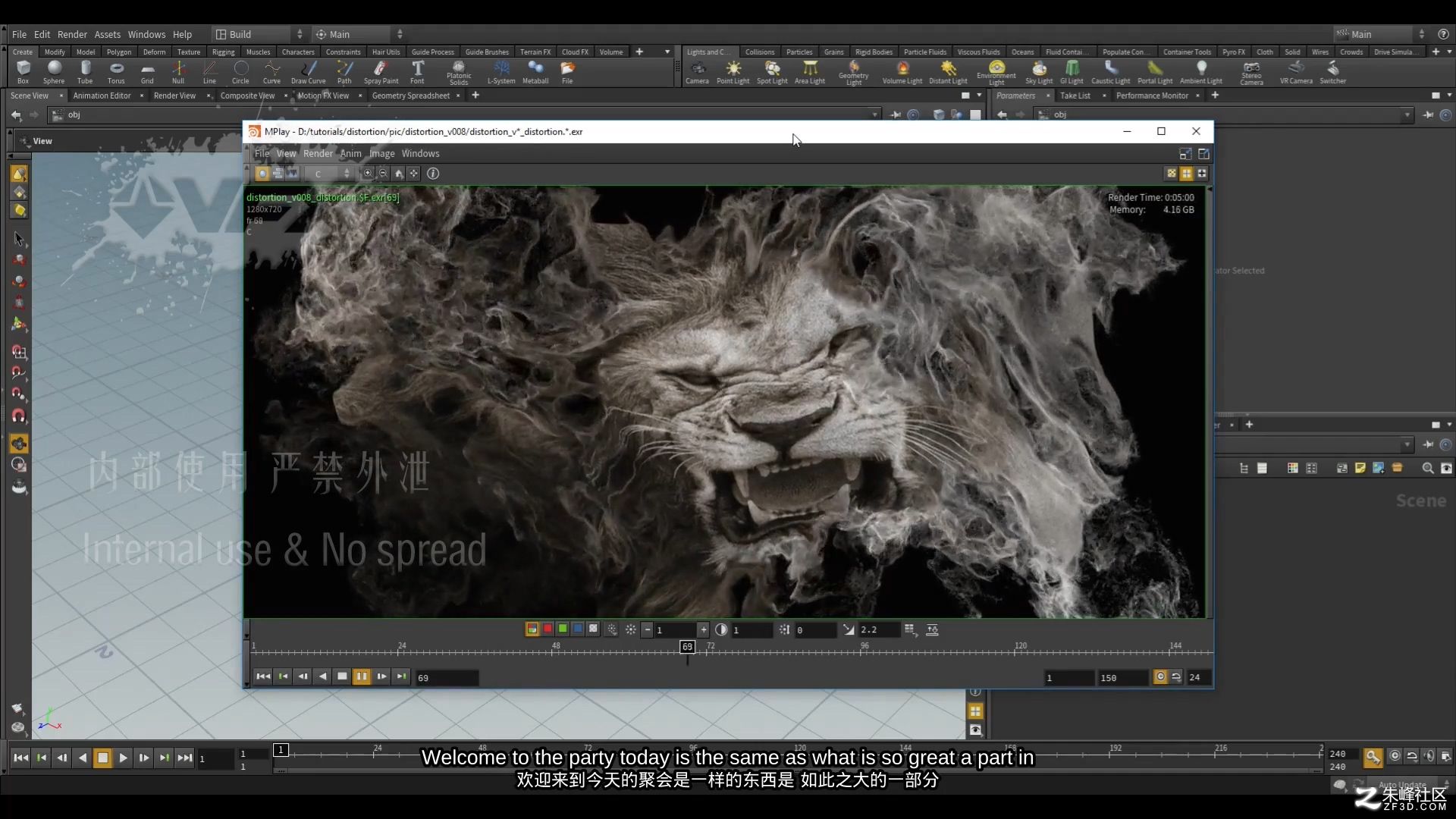Viewport: 1456px width, 819px height.
Task: Select the Grid shelf tool
Action: pos(147,73)
